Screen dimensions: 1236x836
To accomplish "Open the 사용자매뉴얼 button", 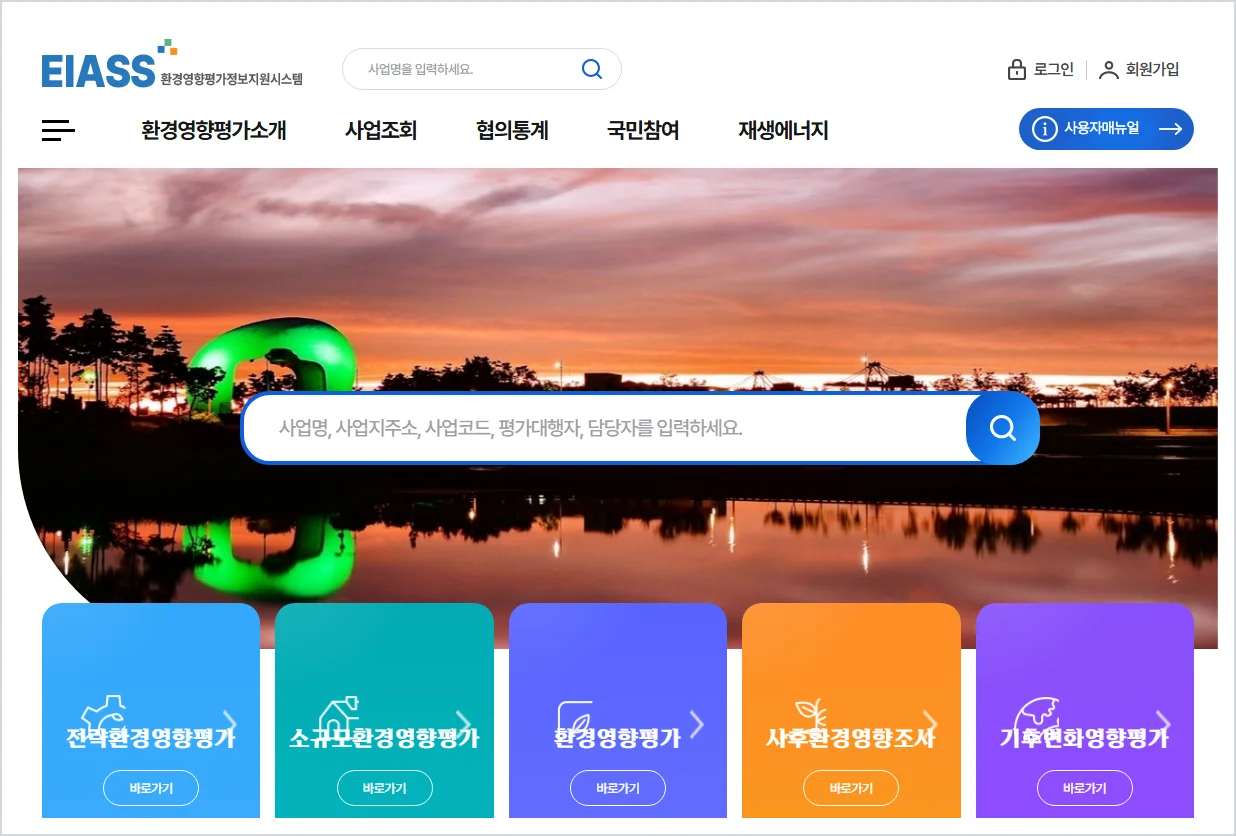I will pos(1106,129).
